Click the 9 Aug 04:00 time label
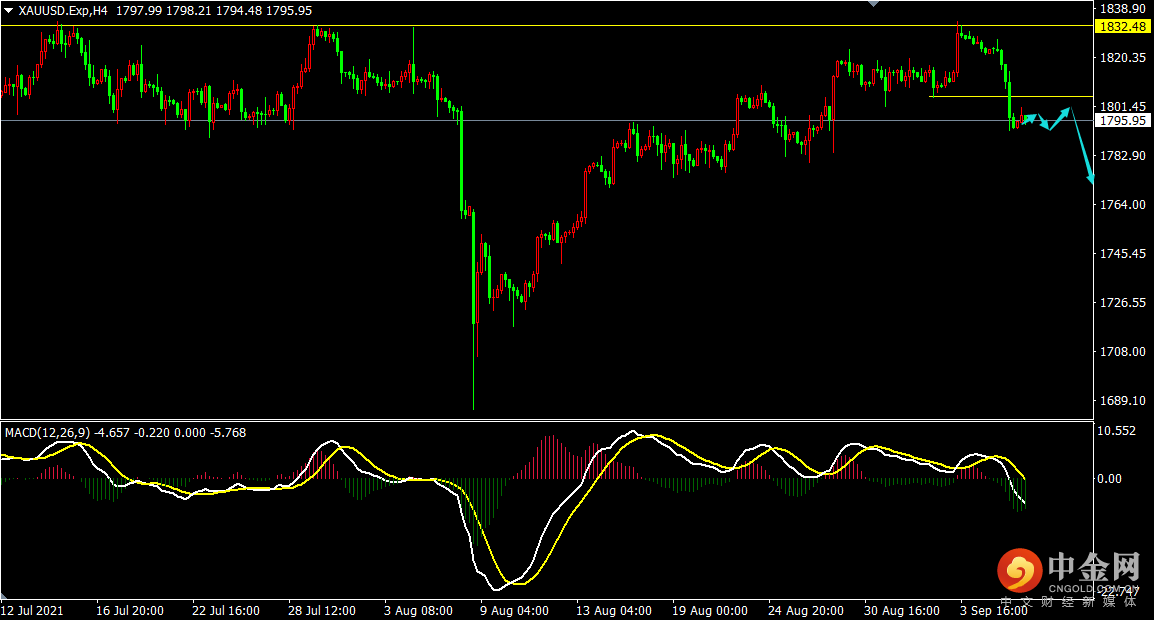 tap(514, 610)
